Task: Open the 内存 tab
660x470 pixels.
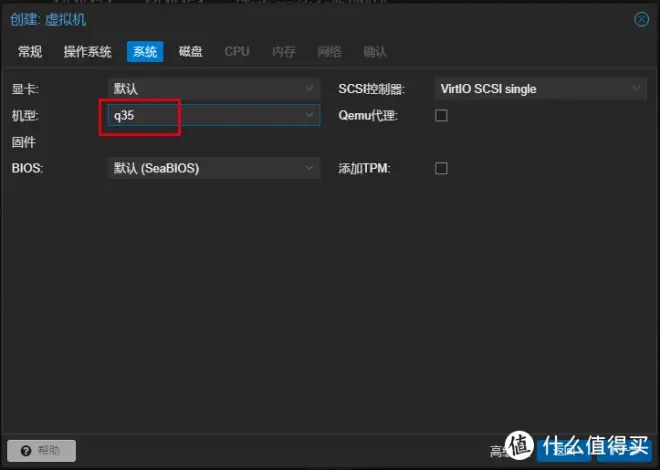Action: coord(284,51)
